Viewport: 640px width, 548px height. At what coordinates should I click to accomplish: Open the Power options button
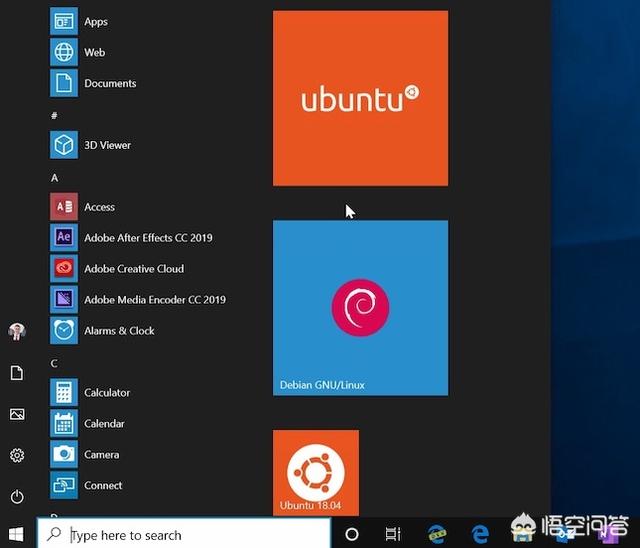(17, 496)
